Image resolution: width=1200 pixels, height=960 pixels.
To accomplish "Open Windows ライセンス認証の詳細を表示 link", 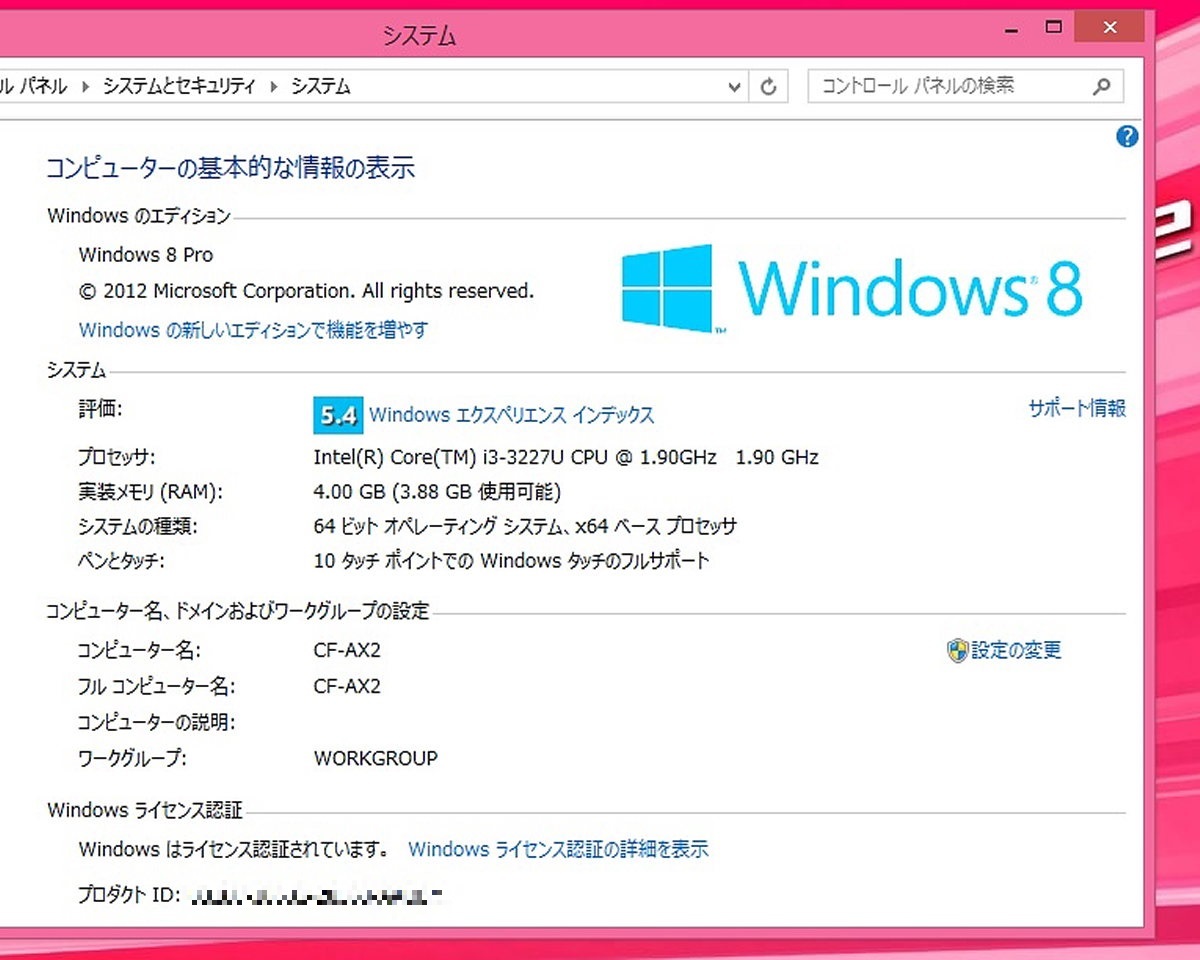I will (x=558, y=850).
